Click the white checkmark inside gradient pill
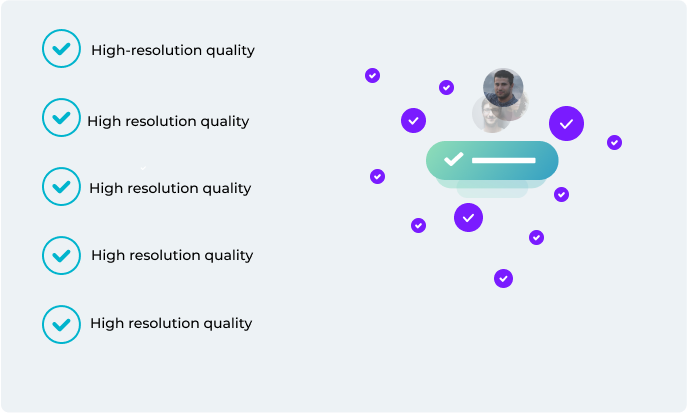The height and width of the screenshot is (413, 687). (453, 159)
